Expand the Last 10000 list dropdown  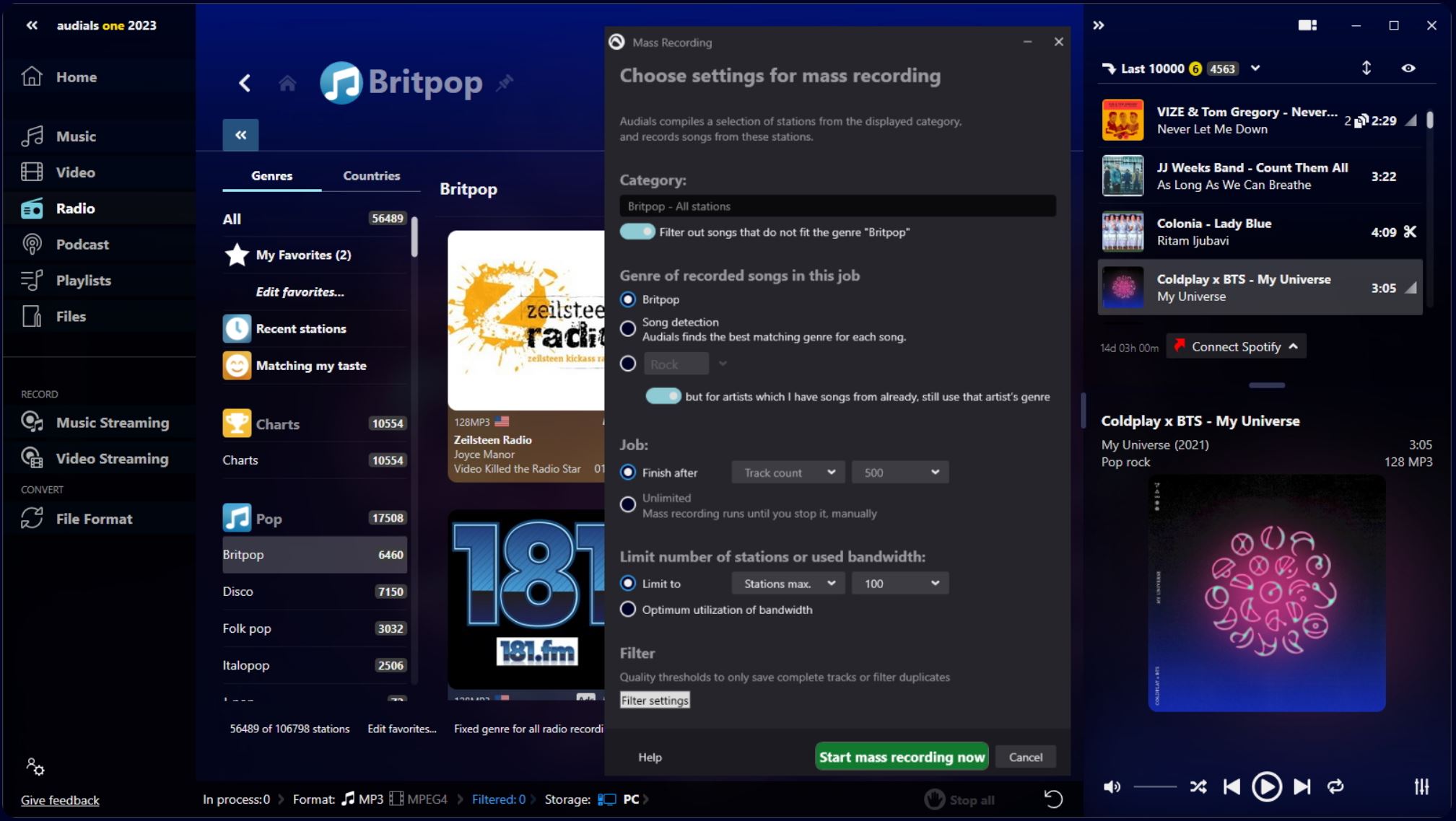point(1255,69)
